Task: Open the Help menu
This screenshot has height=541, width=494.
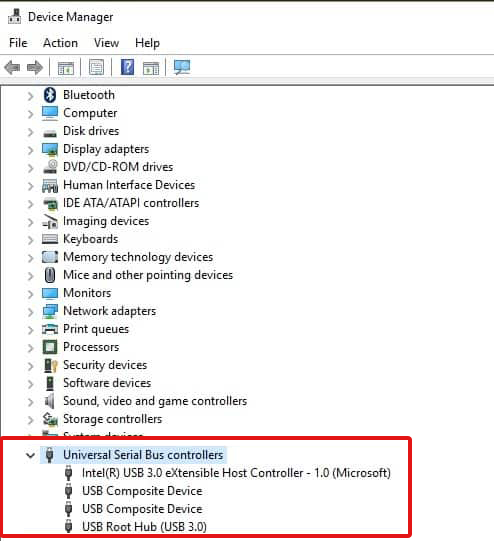Action: coord(147,43)
